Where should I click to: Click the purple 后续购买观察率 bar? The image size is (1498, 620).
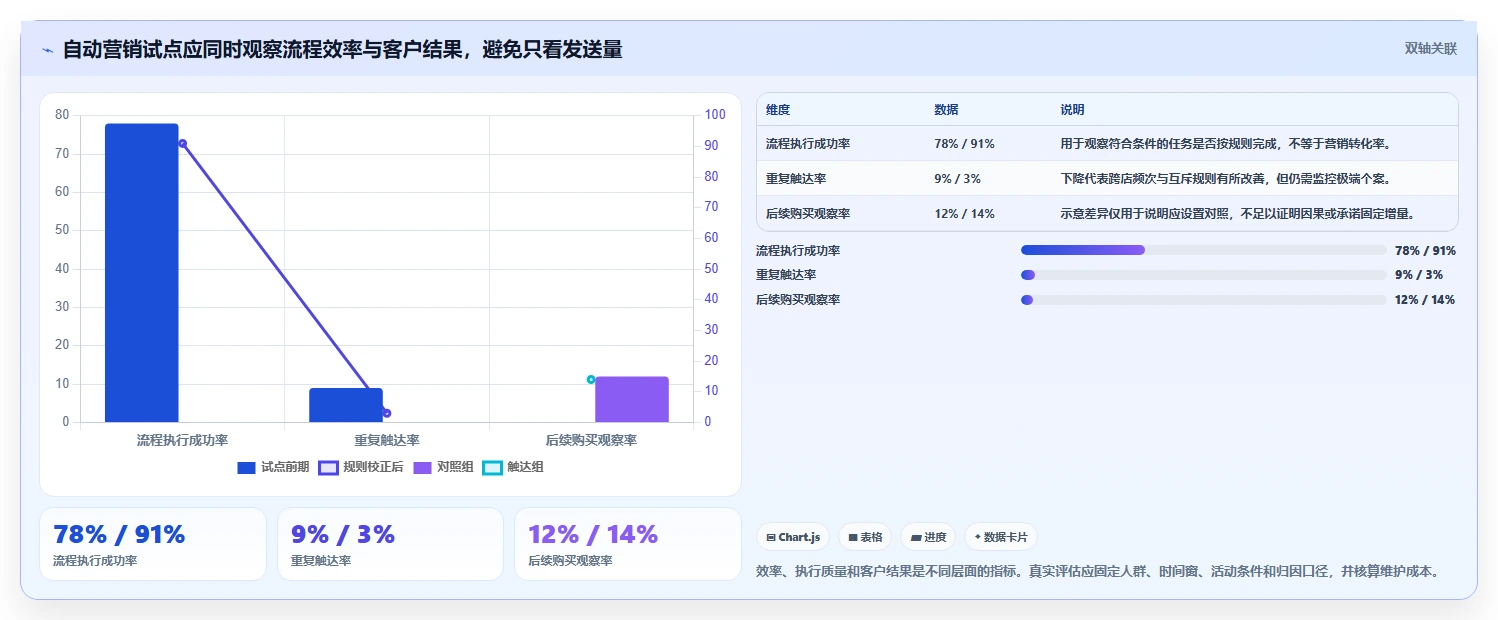(632, 399)
